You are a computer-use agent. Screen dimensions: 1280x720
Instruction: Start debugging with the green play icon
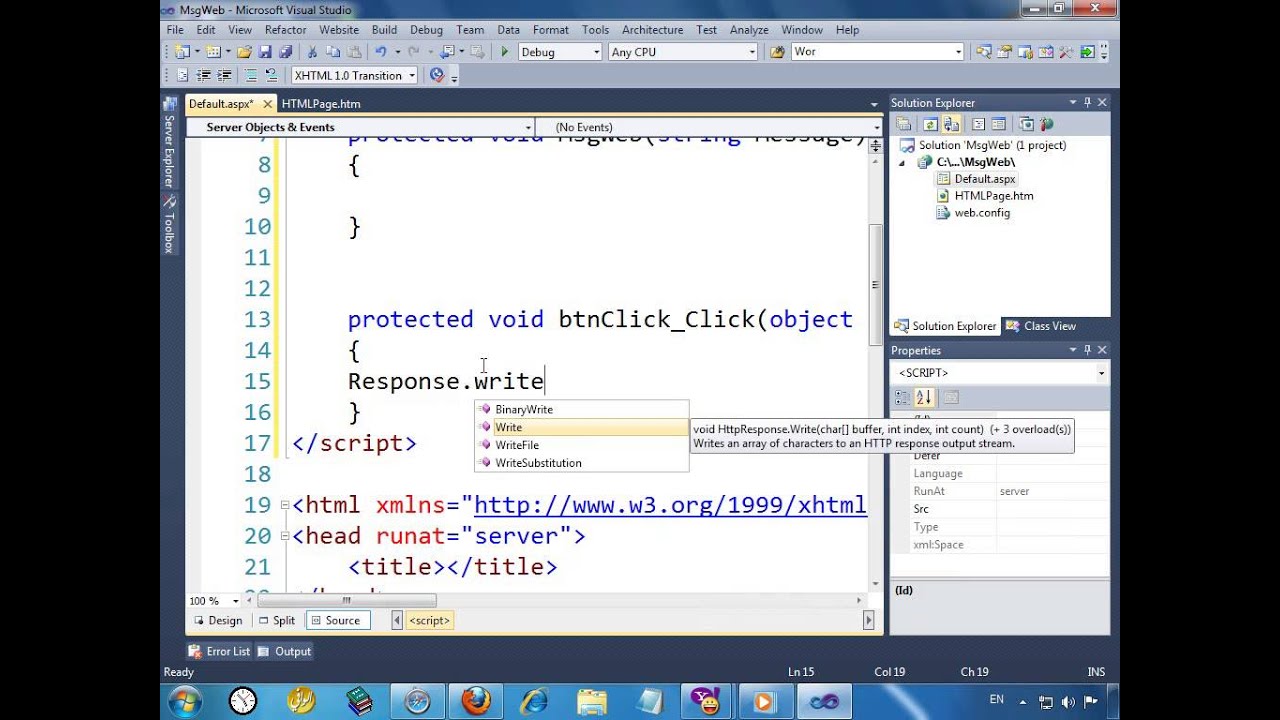click(504, 52)
